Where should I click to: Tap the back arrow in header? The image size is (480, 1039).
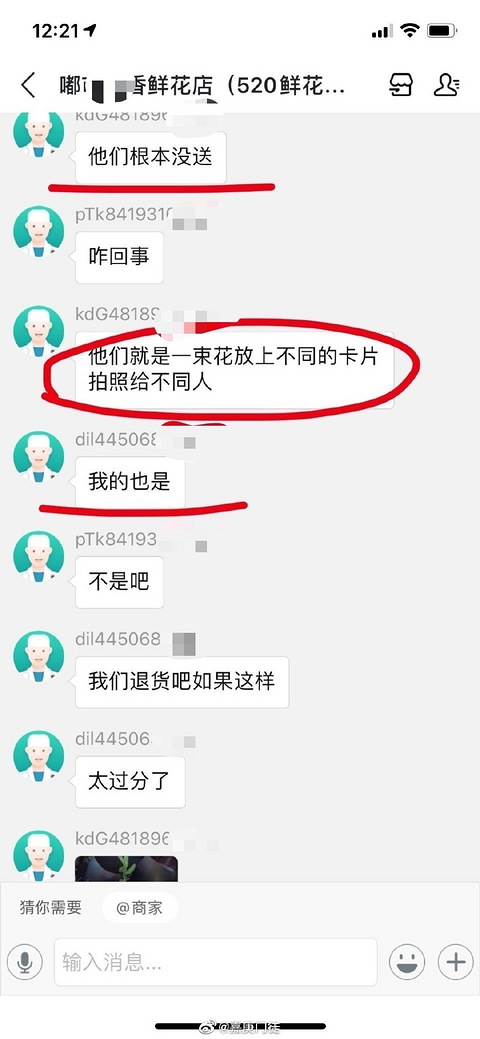(x=29, y=86)
